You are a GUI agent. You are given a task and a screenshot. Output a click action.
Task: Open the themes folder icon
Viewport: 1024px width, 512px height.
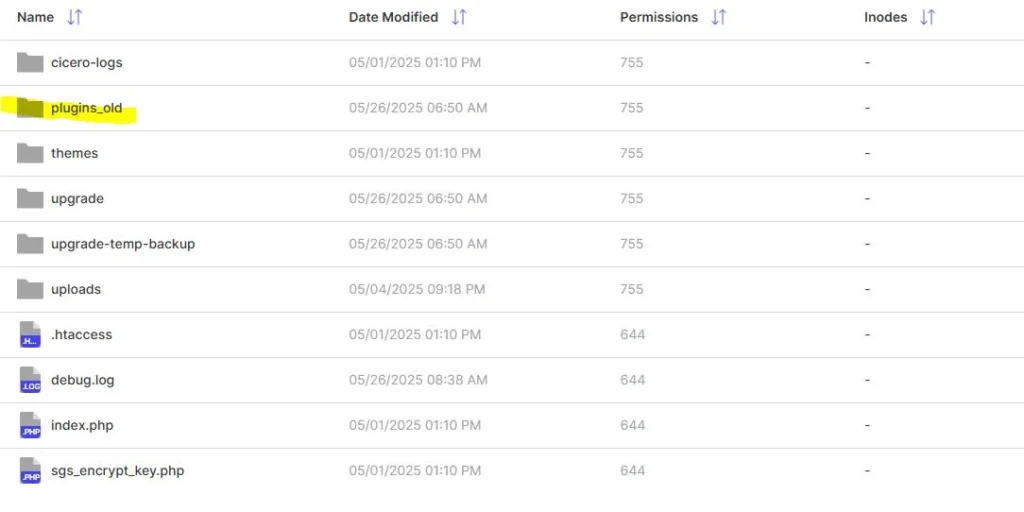30,153
